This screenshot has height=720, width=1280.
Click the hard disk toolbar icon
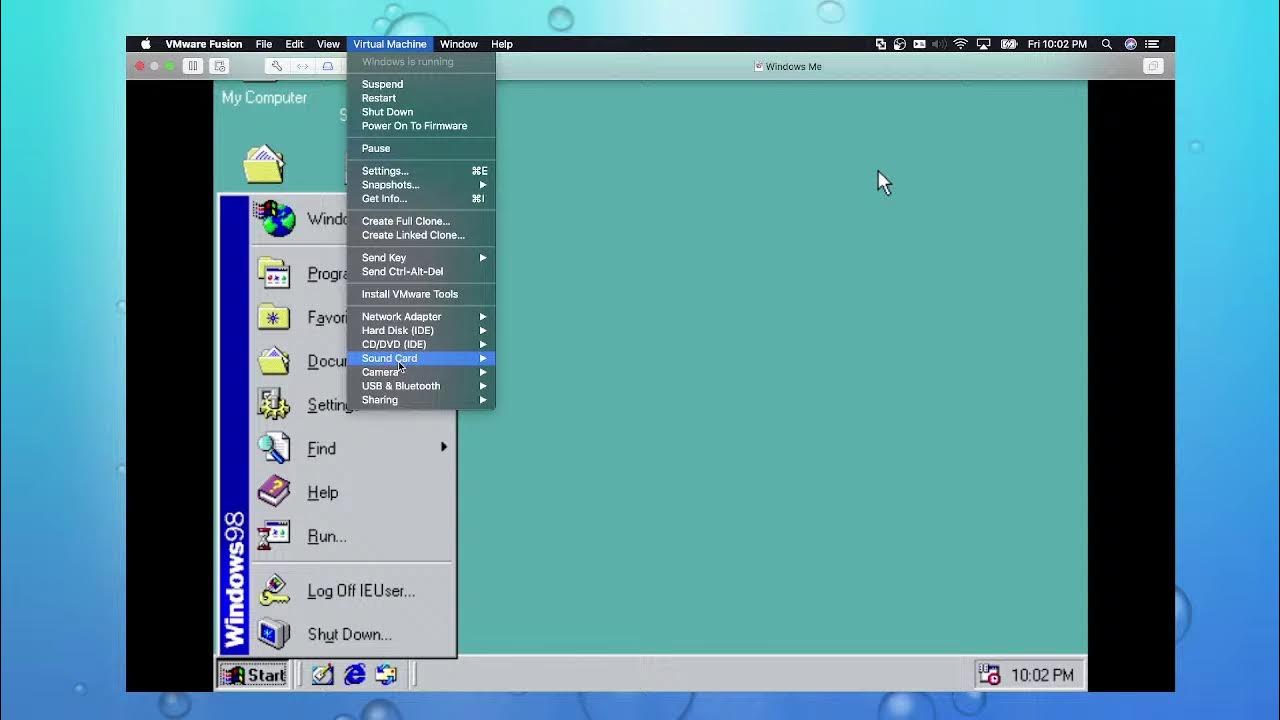[x=327, y=66]
